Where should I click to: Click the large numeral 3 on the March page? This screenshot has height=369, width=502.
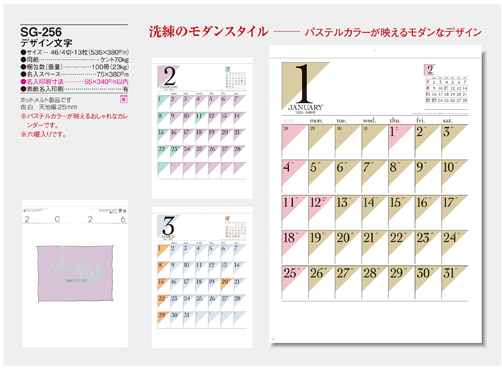(x=168, y=226)
